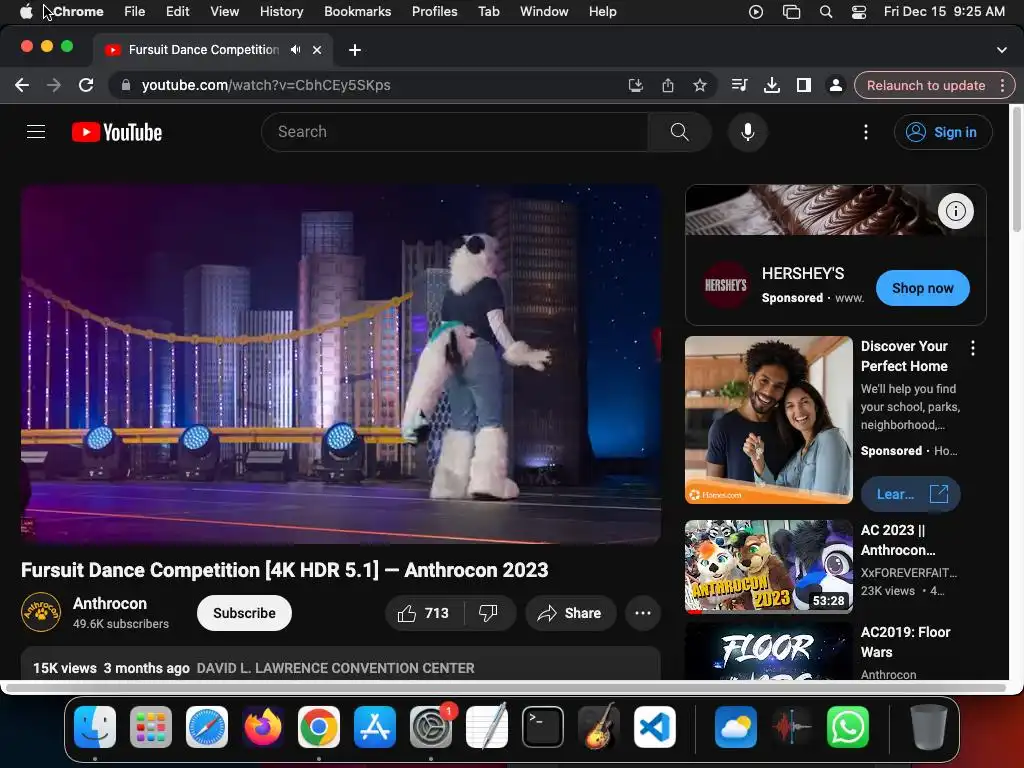
Task: Open macOS Control Center in the menu bar
Action: point(859,12)
